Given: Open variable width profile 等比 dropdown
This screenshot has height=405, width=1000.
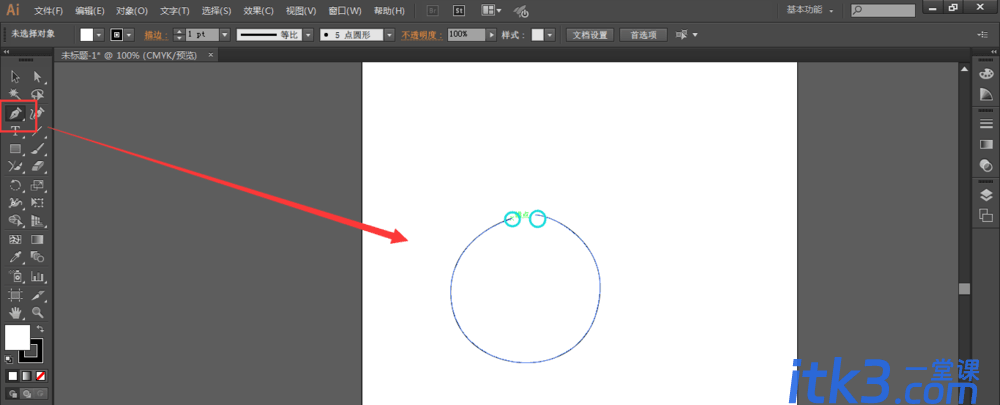Looking at the screenshot, I should (x=308, y=35).
